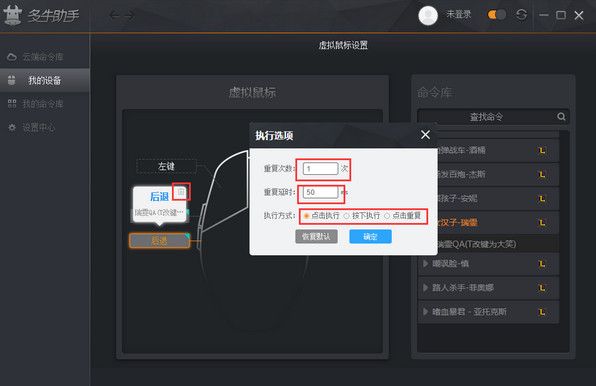Click L icon on 慎 row
596x386 pixels.
coord(542,264)
